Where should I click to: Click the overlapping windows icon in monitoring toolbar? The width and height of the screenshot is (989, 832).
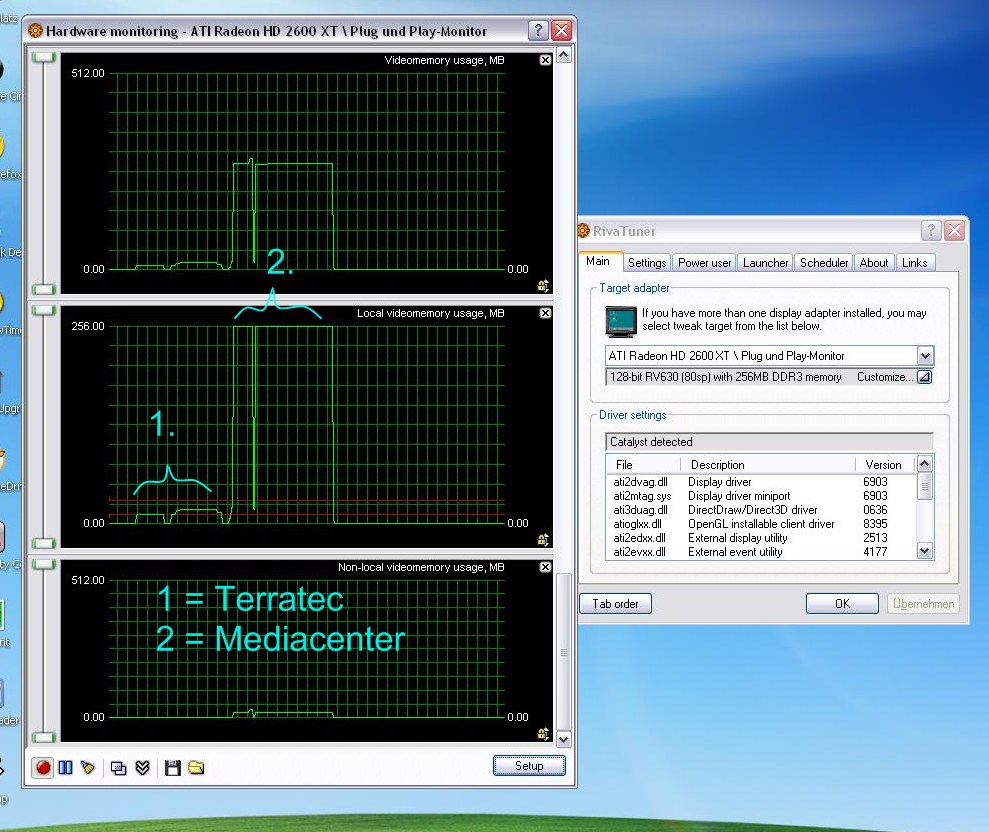click(118, 767)
